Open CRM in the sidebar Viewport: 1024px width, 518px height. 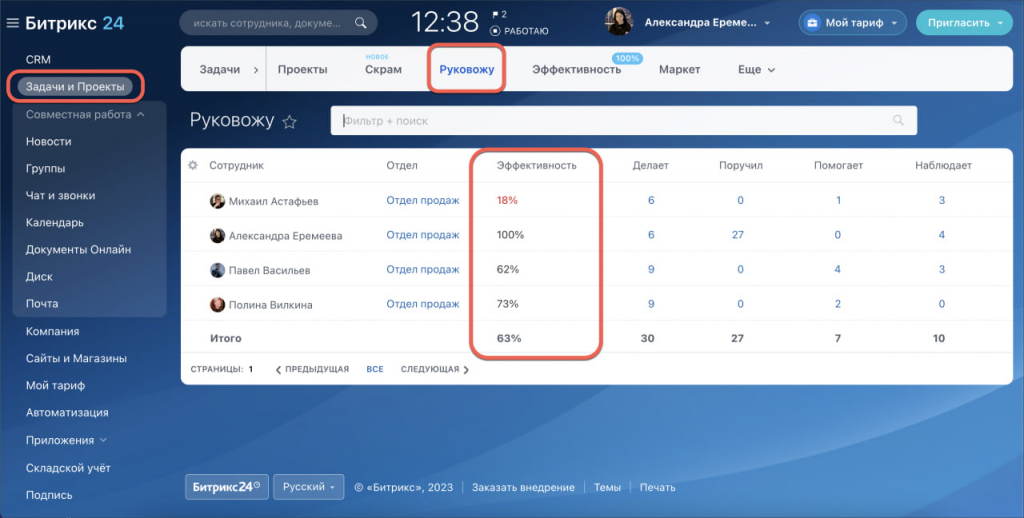tap(38, 59)
